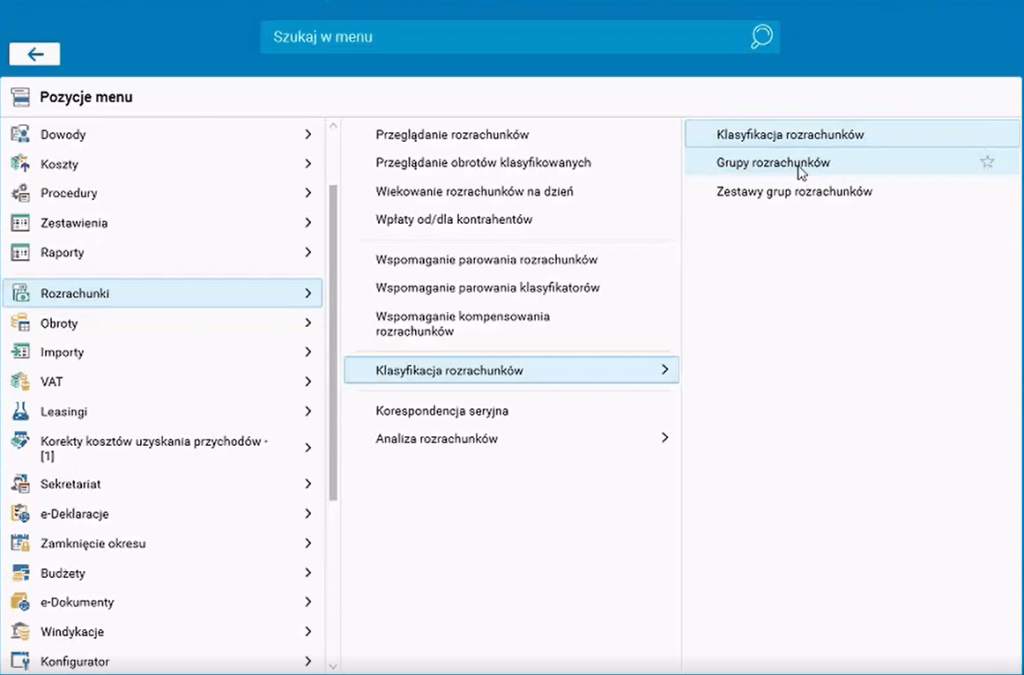Viewport: 1024px width, 675px height.
Task: Click the Zamknięcie okresu calendar icon
Action: point(20,543)
